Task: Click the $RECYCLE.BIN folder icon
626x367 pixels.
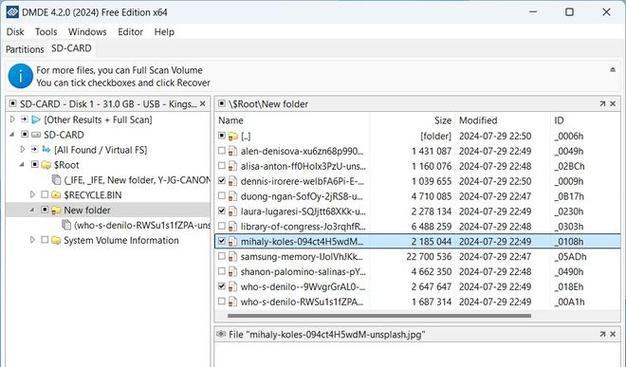Action: tap(56, 195)
